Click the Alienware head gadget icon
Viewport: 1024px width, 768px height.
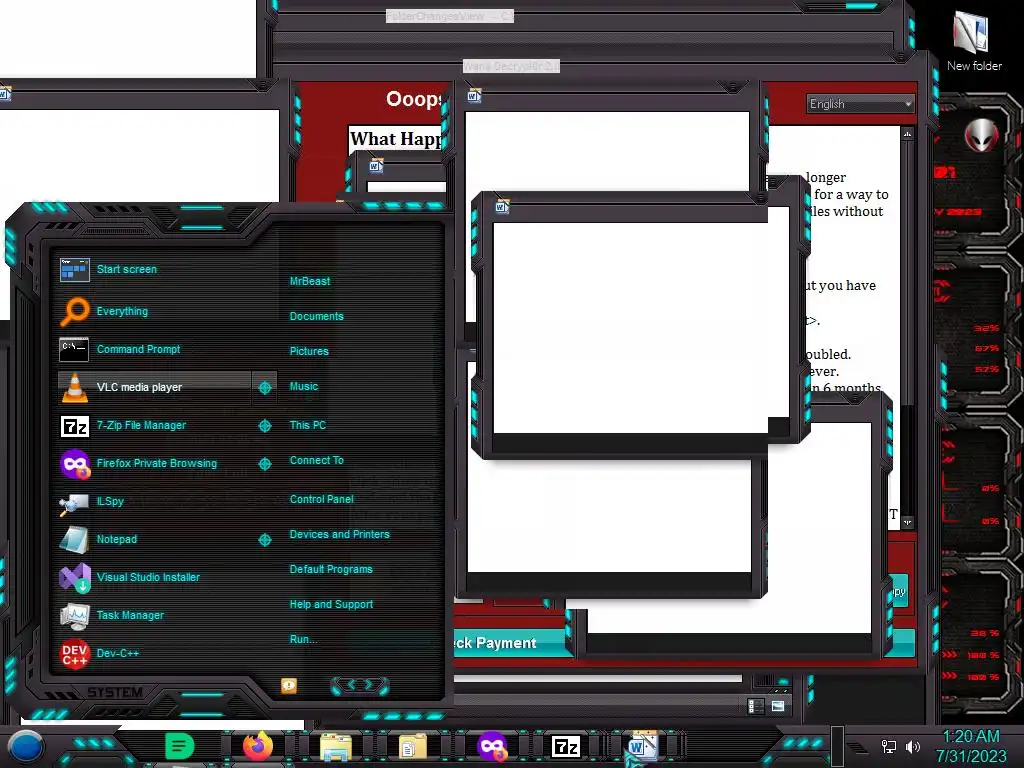981,135
